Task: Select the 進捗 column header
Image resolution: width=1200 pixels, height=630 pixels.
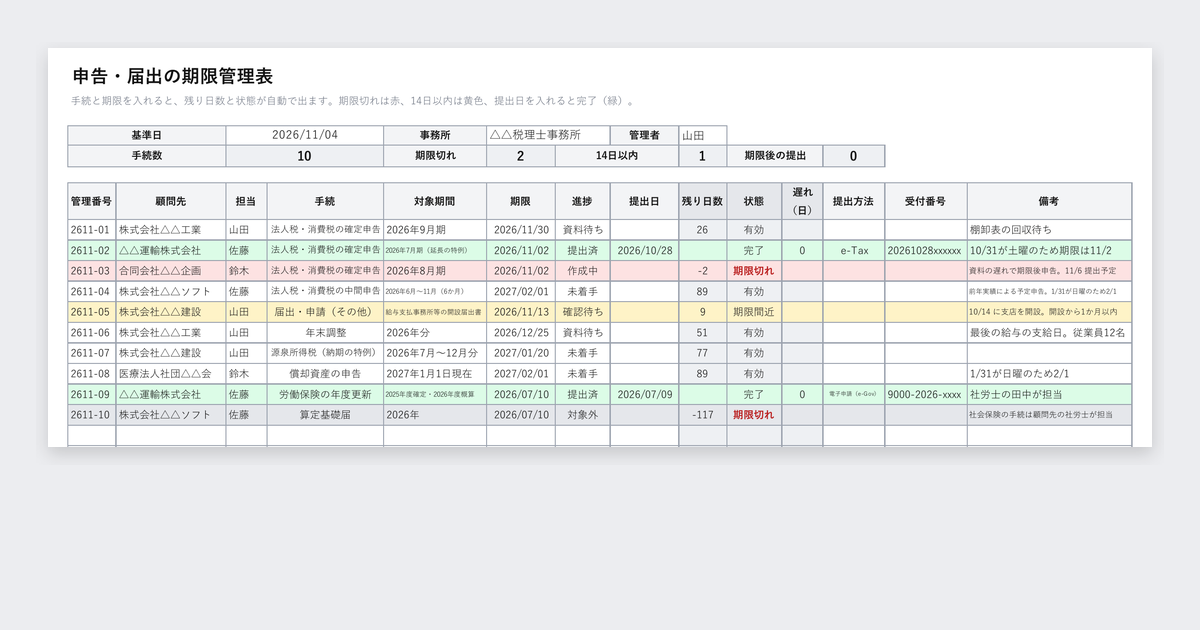Action: (x=582, y=201)
